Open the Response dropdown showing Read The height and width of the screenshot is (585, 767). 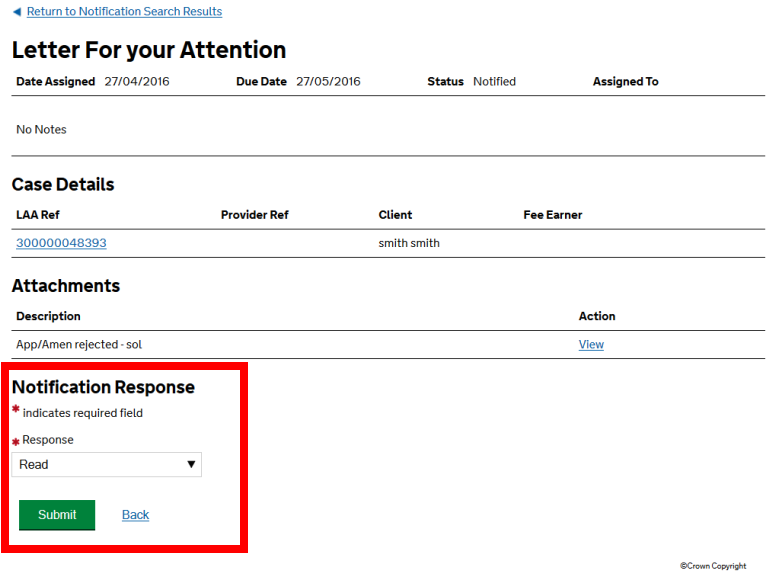(x=105, y=464)
